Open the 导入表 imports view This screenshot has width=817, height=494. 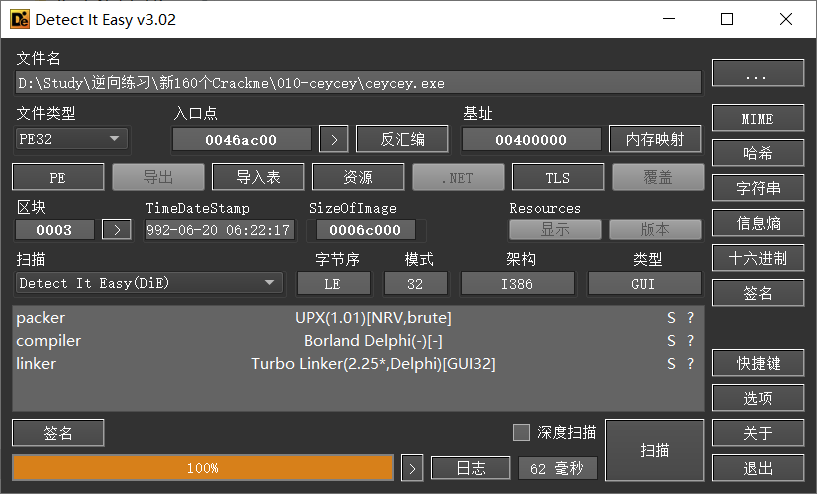tap(257, 177)
